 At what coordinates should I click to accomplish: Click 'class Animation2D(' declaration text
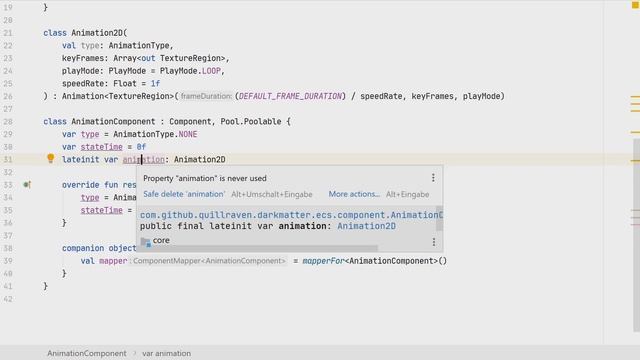click(x=85, y=33)
